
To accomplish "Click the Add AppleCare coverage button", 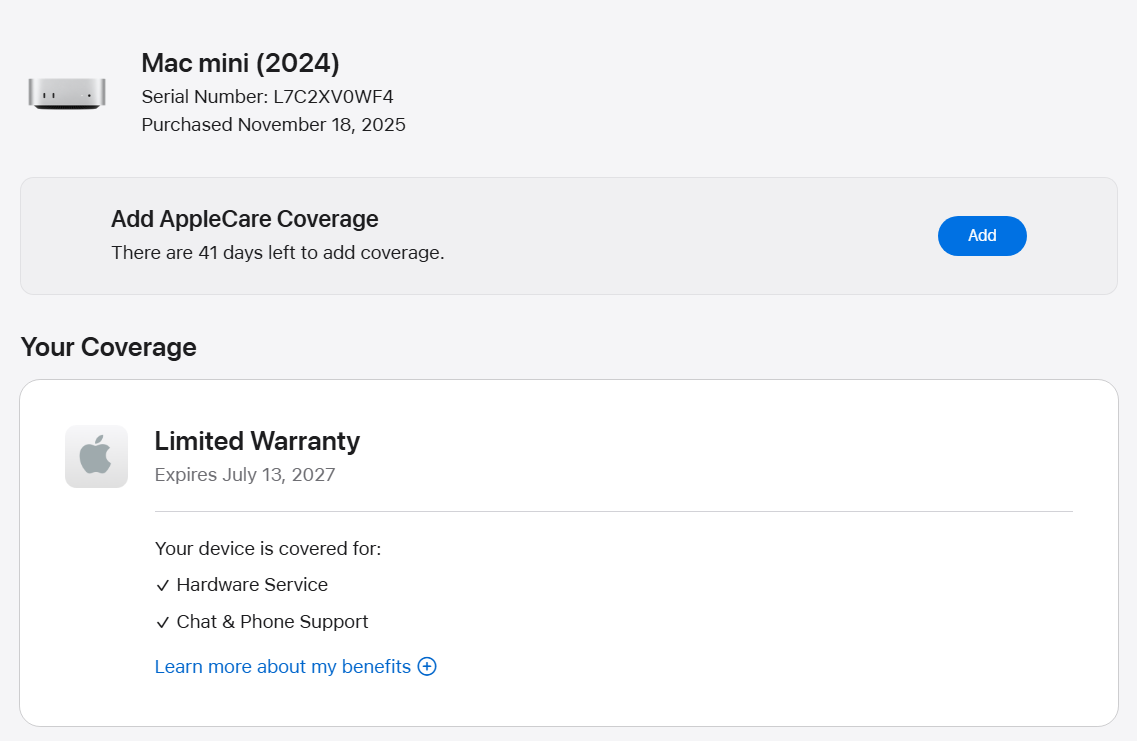I will (982, 236).
